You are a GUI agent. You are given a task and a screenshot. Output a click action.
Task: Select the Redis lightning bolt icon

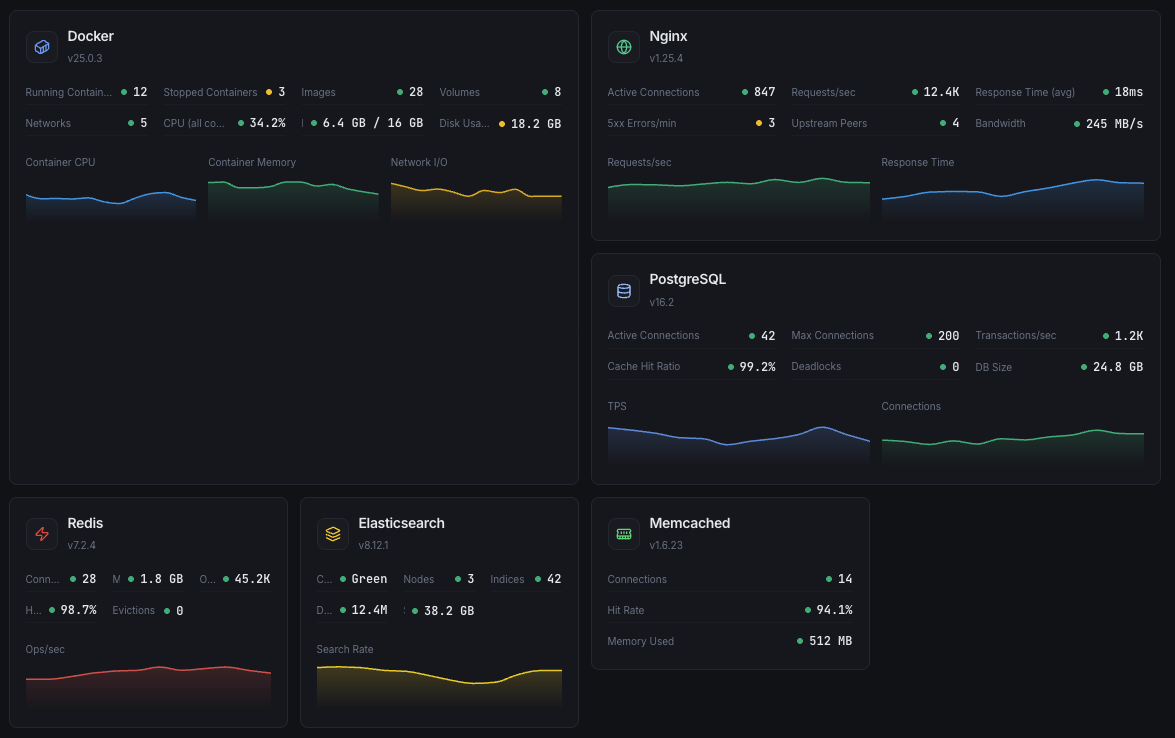pyautogui.click(x=41, y=533)
